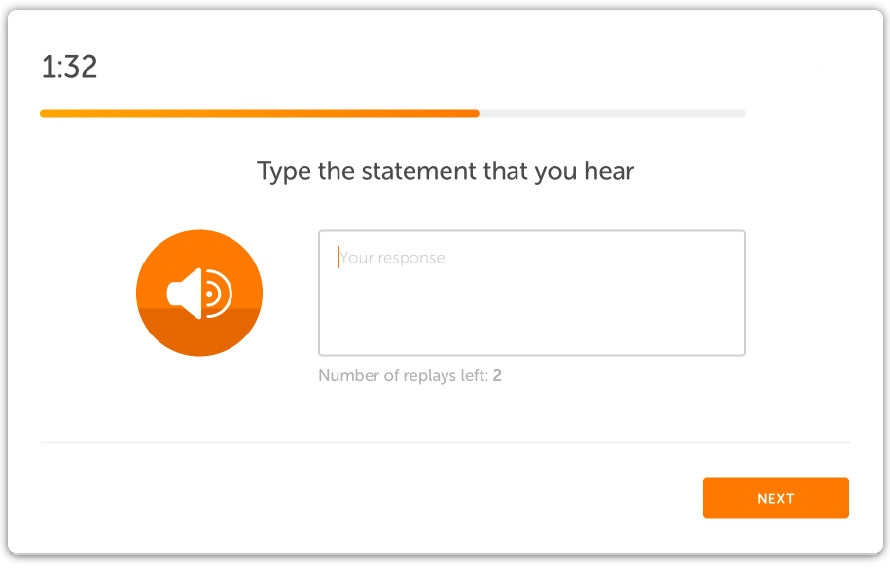Screen dimensions: 890x571
Task: Click the sound waves on the speaker icon
Action: click(x=218, y=293)
